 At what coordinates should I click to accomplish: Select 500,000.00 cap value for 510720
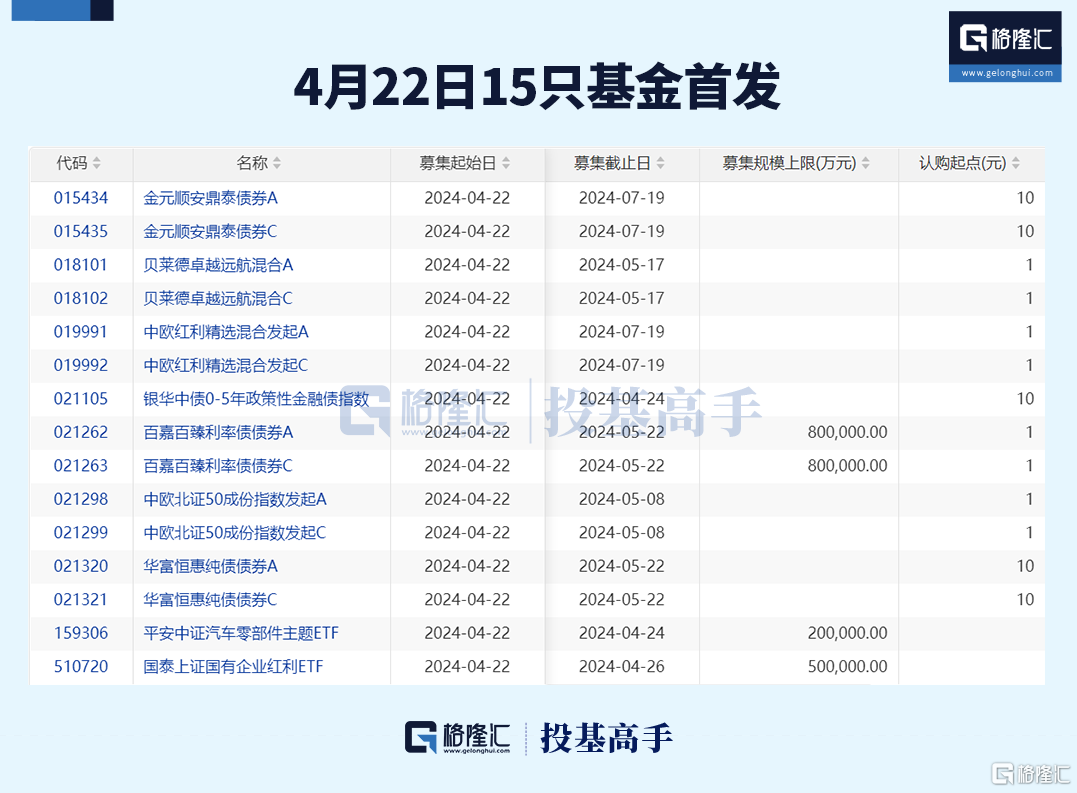tap(848, 667)
